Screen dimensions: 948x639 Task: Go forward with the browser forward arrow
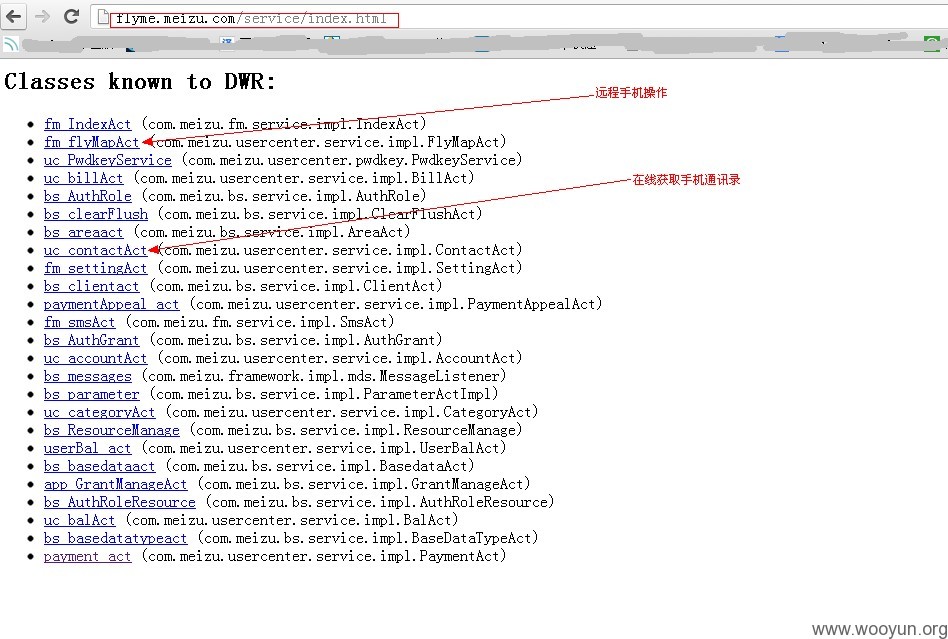[x=43, y=16]
